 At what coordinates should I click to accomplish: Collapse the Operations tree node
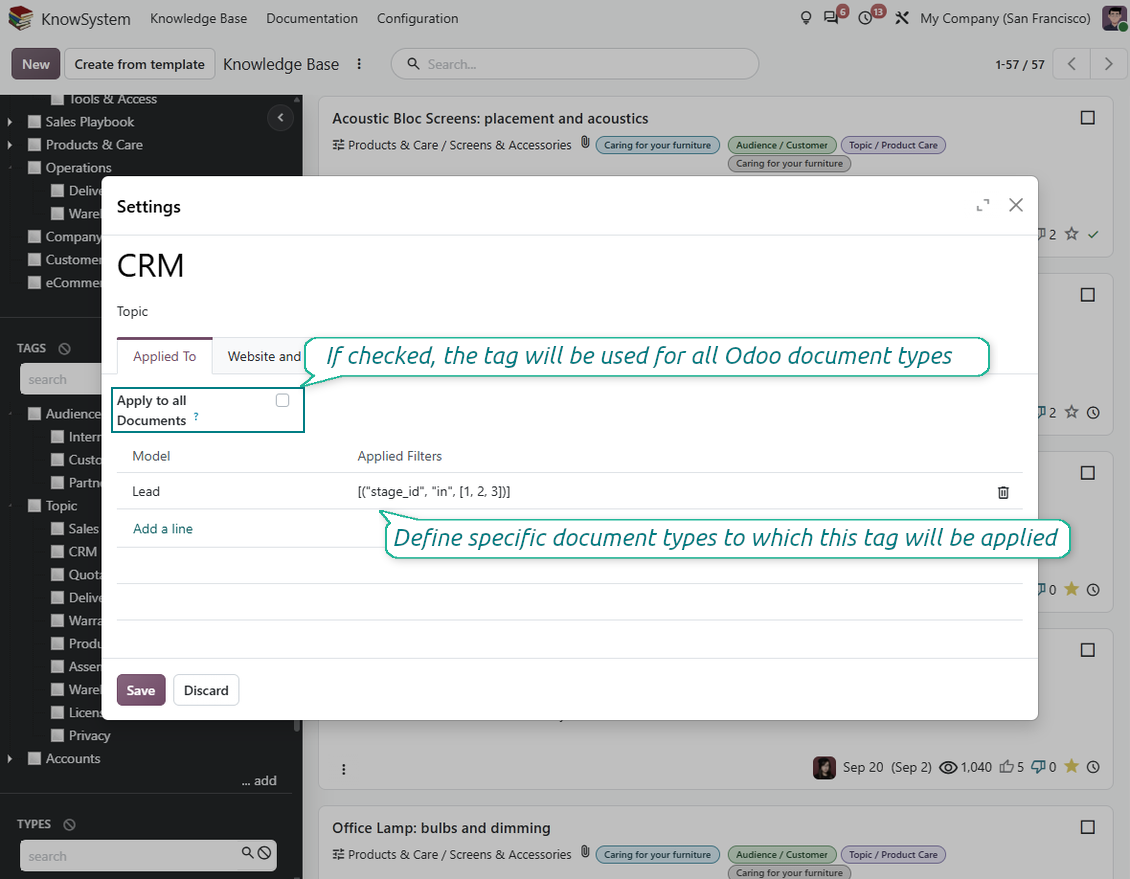coord(10,168)
